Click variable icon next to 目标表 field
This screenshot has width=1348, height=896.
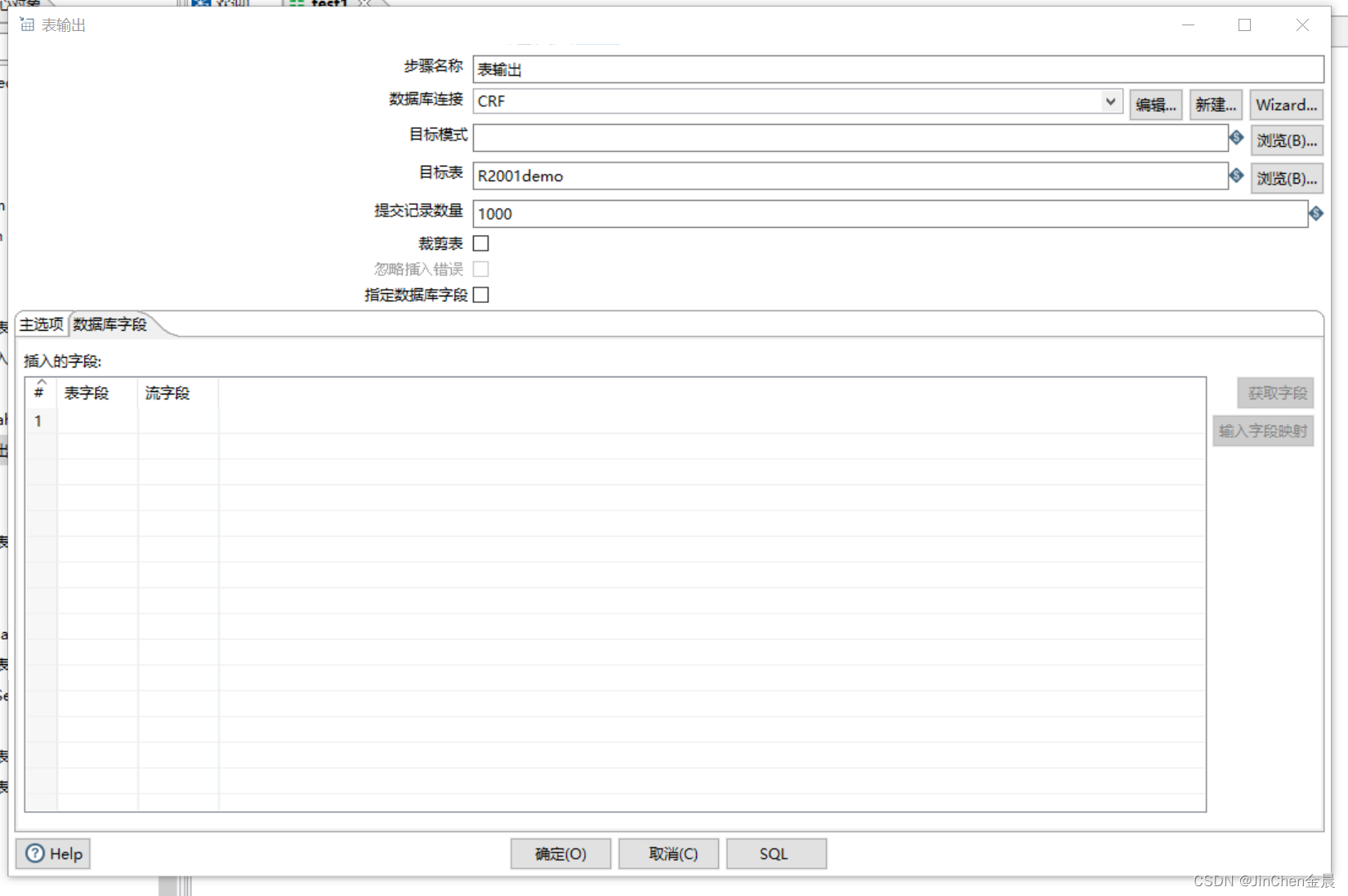[1236, 175]
